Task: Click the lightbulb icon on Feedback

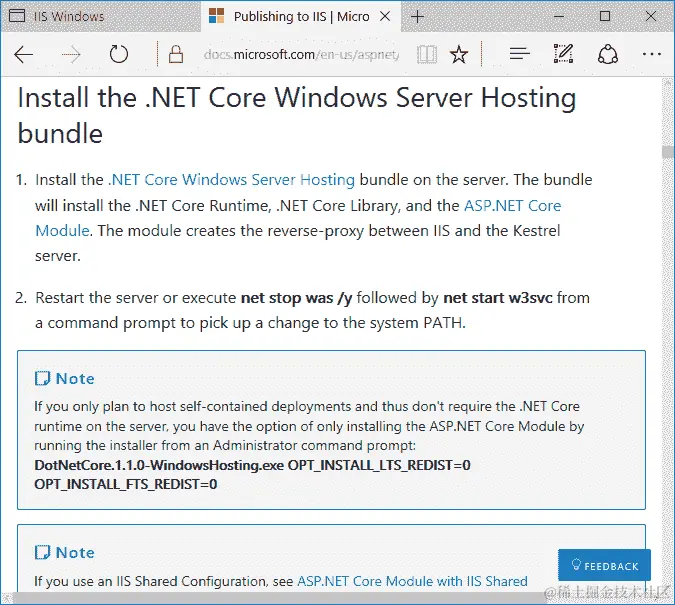Action: tap(576, 565)
